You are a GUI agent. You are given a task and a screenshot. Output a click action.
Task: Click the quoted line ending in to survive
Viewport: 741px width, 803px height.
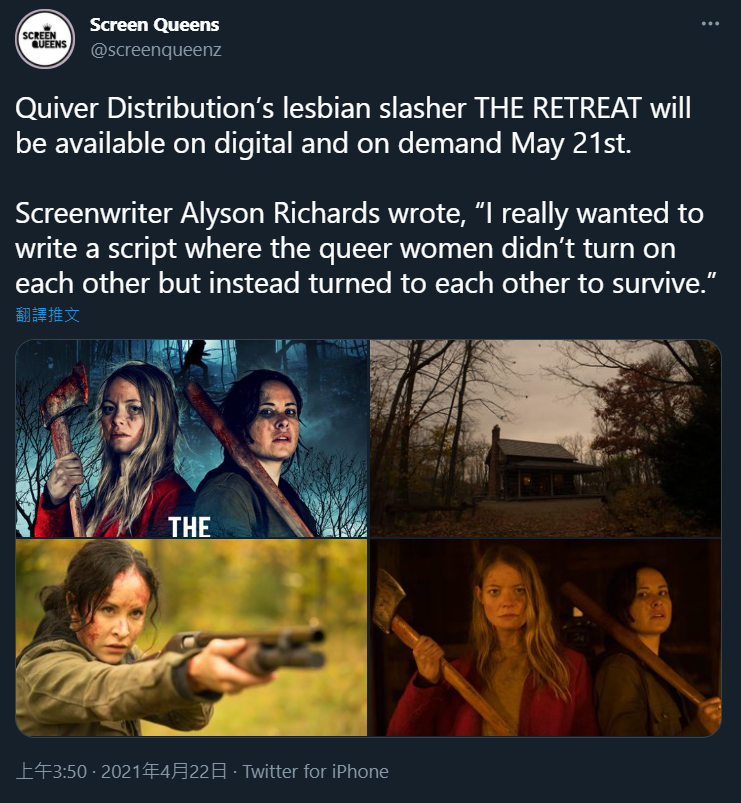[x=366, y=283]
